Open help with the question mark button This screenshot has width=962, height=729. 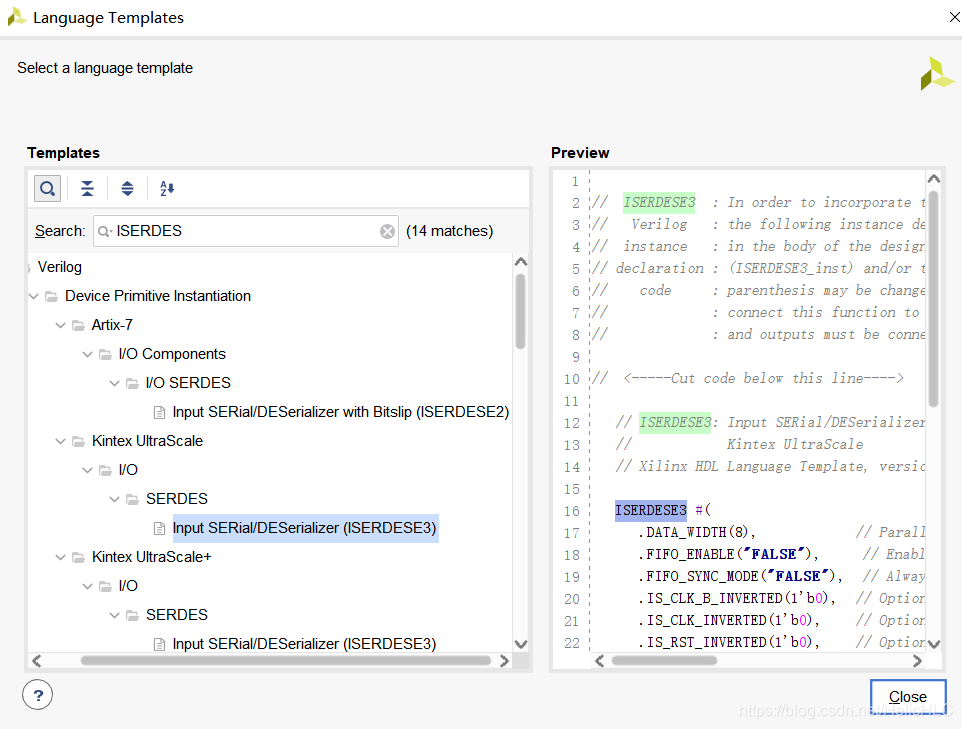pyautogui.click(x=37, y=695)
